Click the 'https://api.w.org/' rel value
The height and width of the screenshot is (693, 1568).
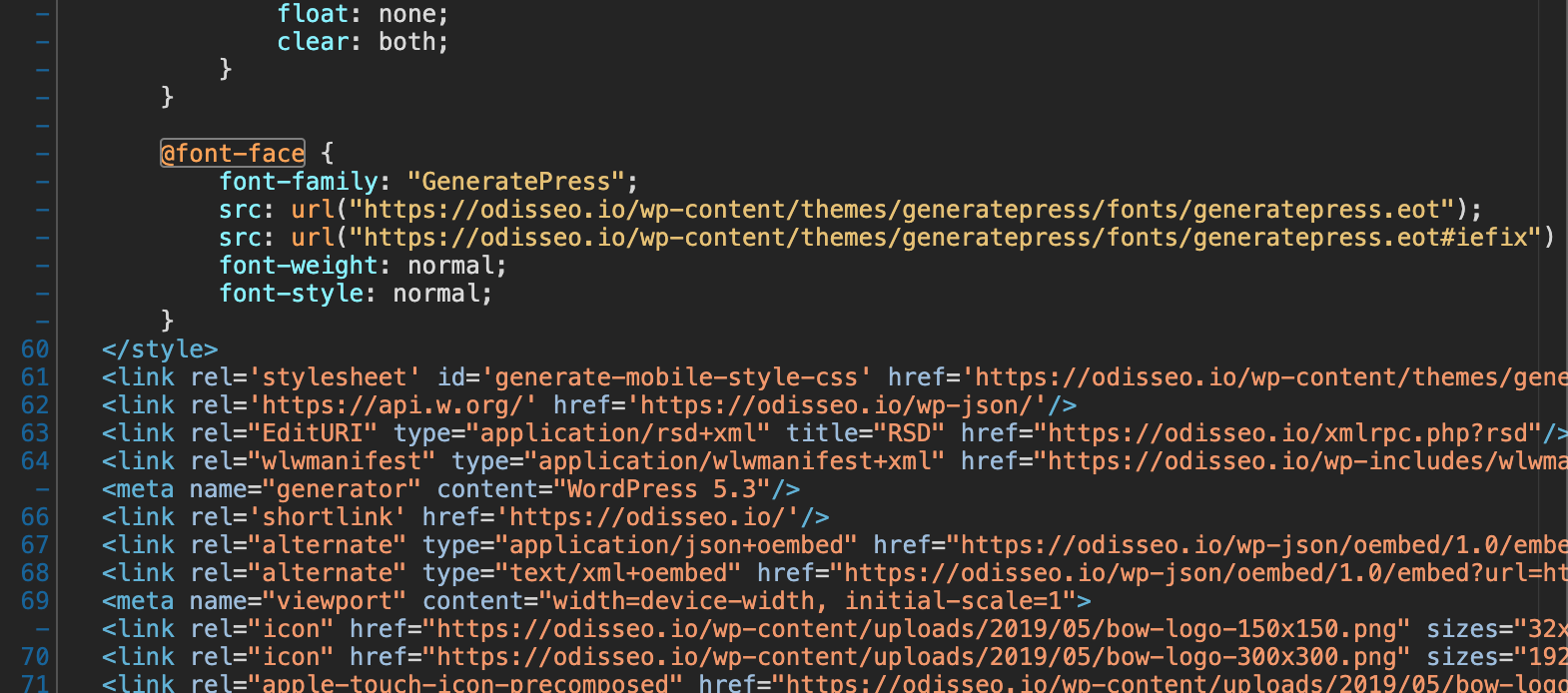click(392, 405)
